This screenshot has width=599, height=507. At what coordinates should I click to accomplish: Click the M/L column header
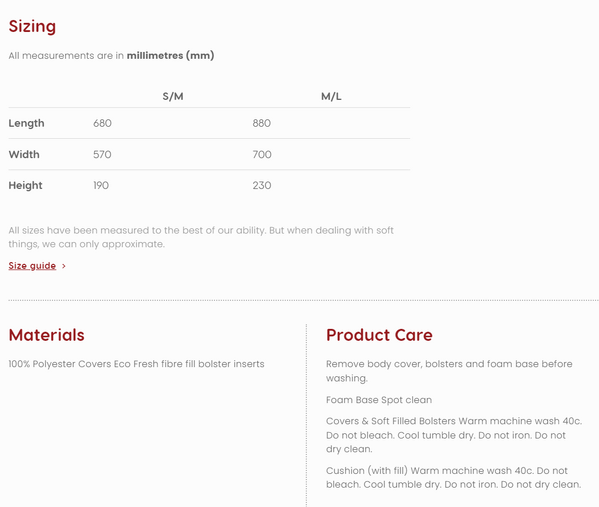pos(331,96)
